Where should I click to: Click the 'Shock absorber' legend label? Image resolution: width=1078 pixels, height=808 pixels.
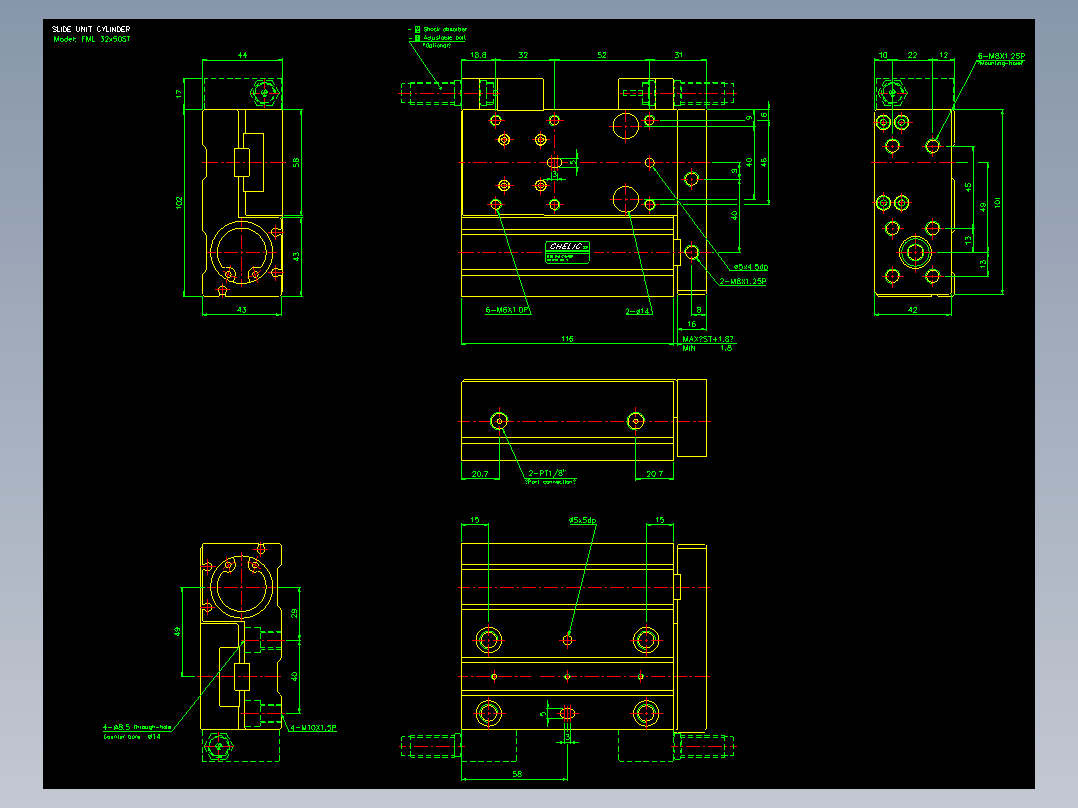point(445,30)
